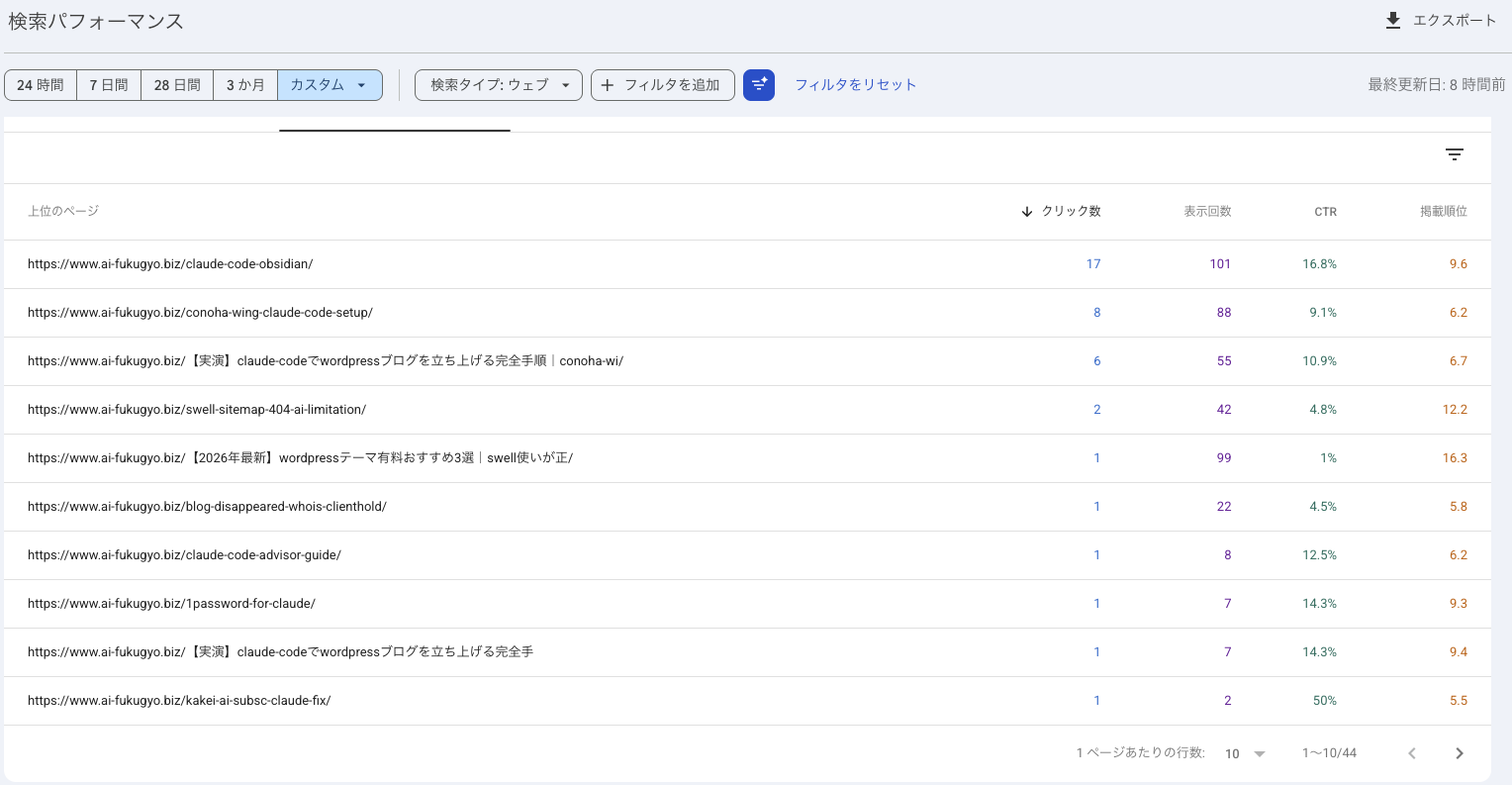Screen dimensions: 1512x785
Task: Go to previous page of results
Action: click(1412, 753)
